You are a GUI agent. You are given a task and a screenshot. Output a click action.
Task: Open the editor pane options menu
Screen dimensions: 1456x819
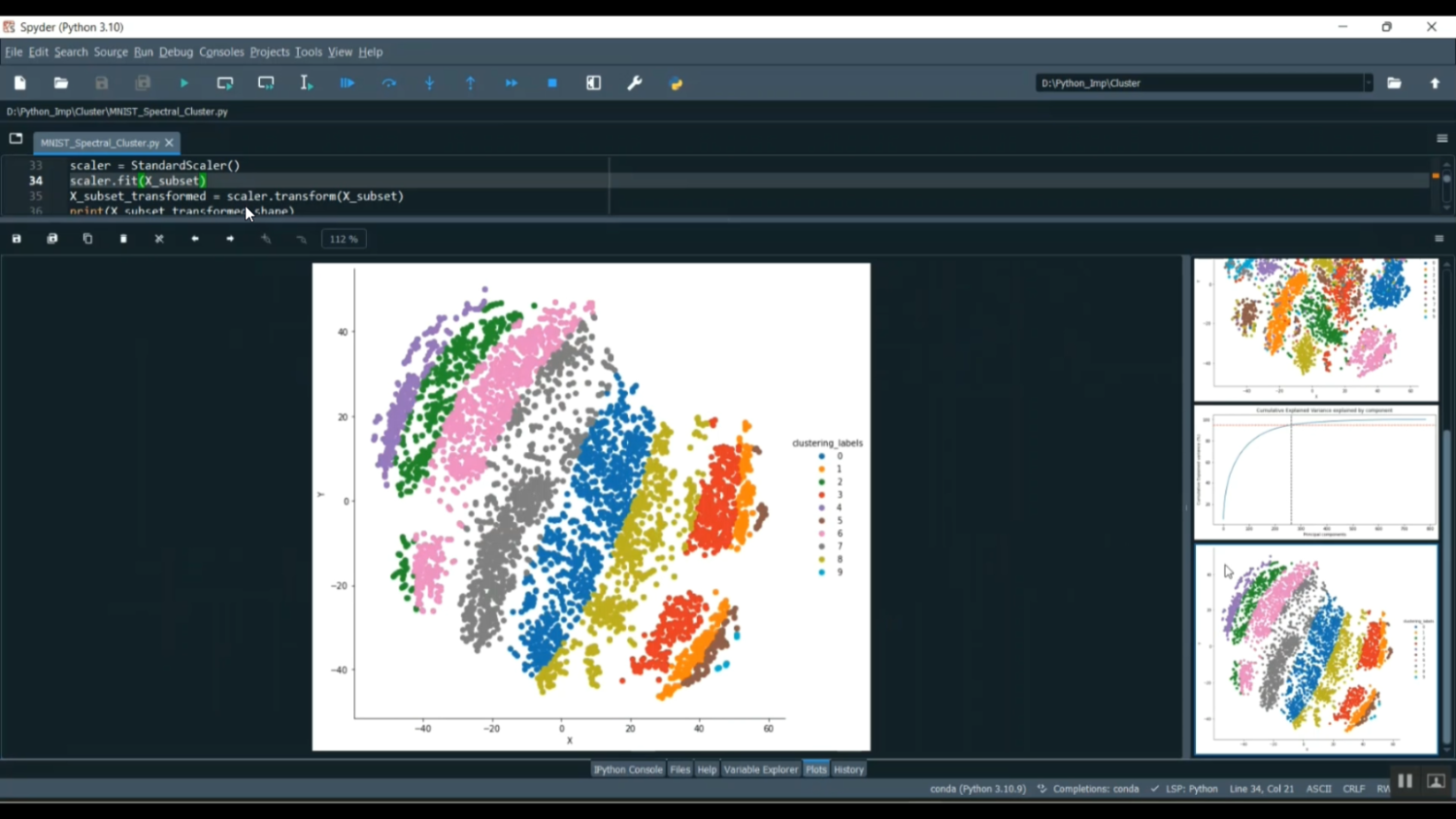[x=1441, y=139]
